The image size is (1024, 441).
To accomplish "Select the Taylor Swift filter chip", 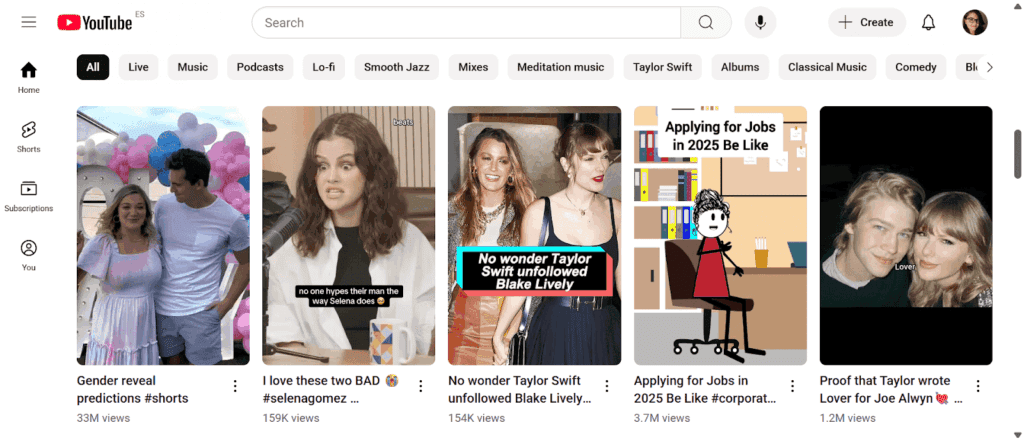I will click(662, 67).
